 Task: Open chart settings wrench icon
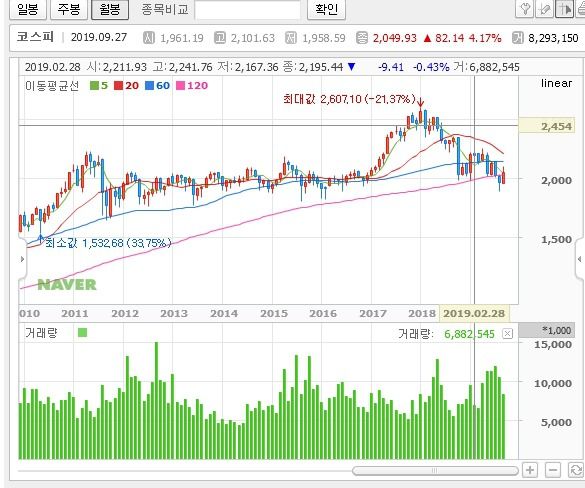(525, 9)
